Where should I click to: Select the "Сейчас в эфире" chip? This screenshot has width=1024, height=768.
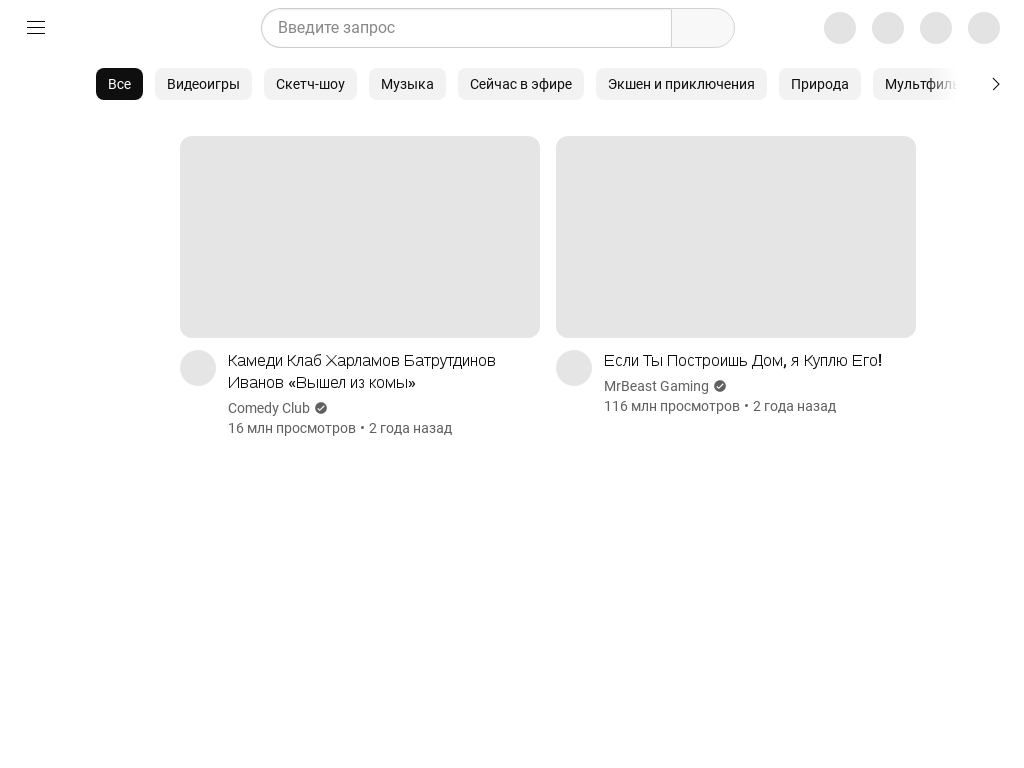tap(521, 84)
